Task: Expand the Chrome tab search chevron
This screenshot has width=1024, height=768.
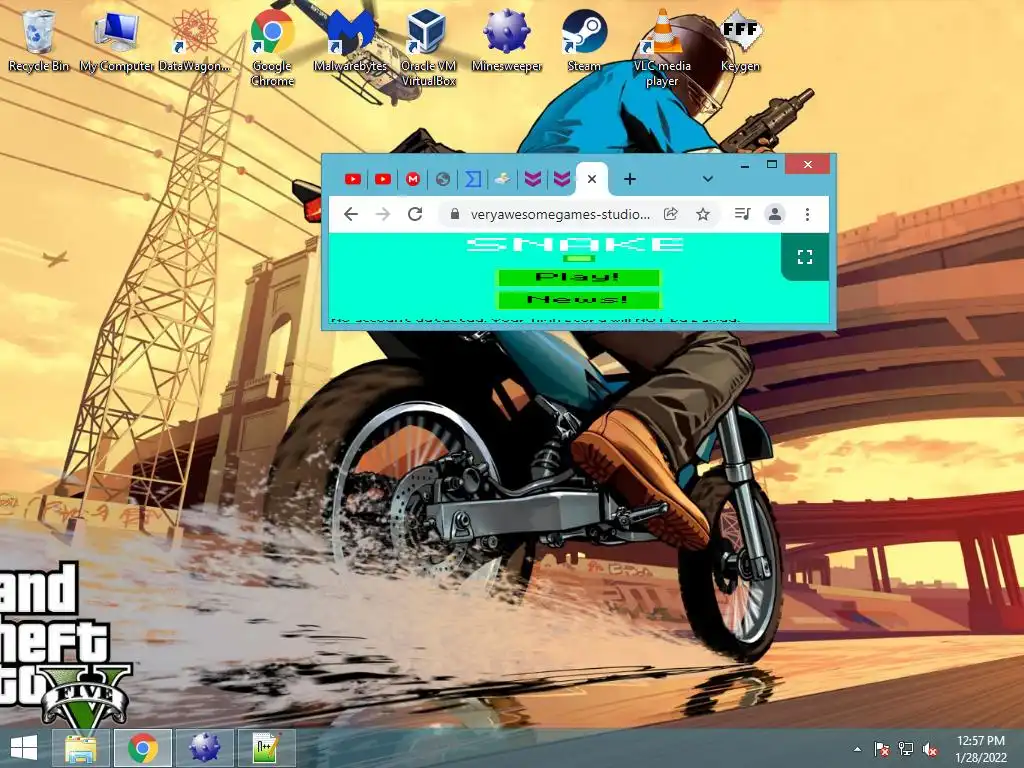Action: click(x=707, y=179)
